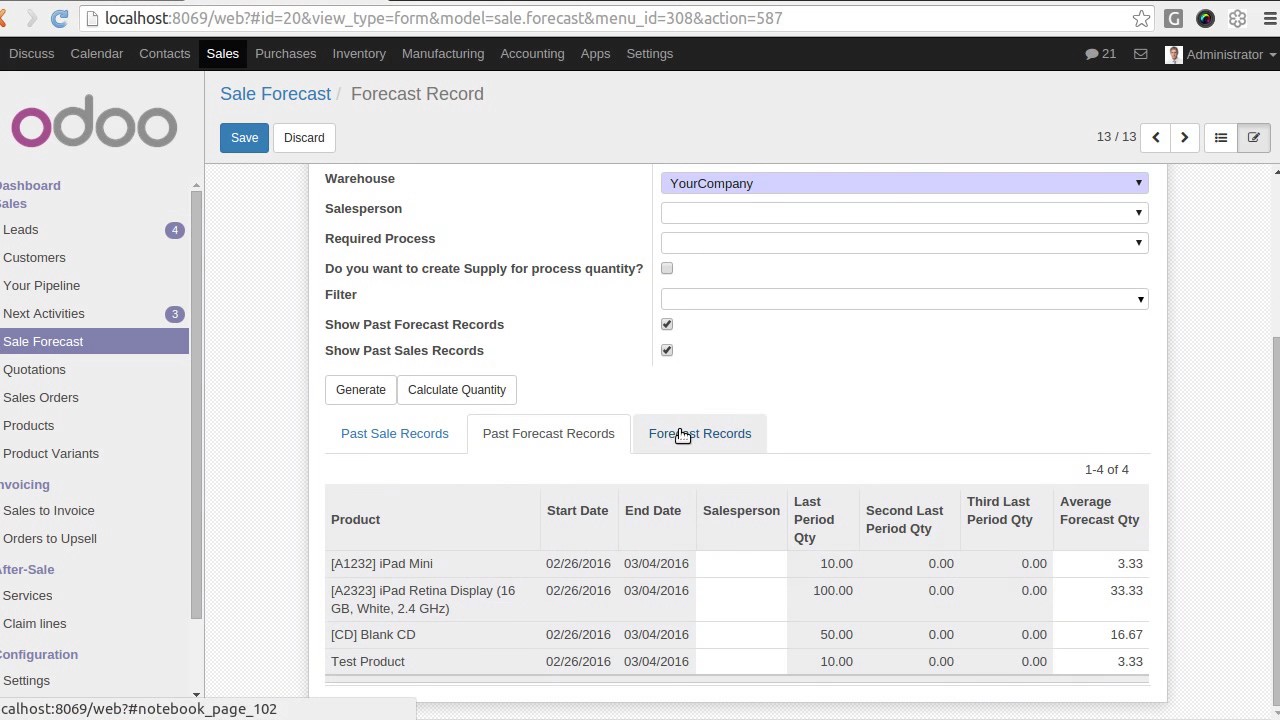Click the Administrator avatar picture
The image size is (1280, 720).
[1174, 54]
